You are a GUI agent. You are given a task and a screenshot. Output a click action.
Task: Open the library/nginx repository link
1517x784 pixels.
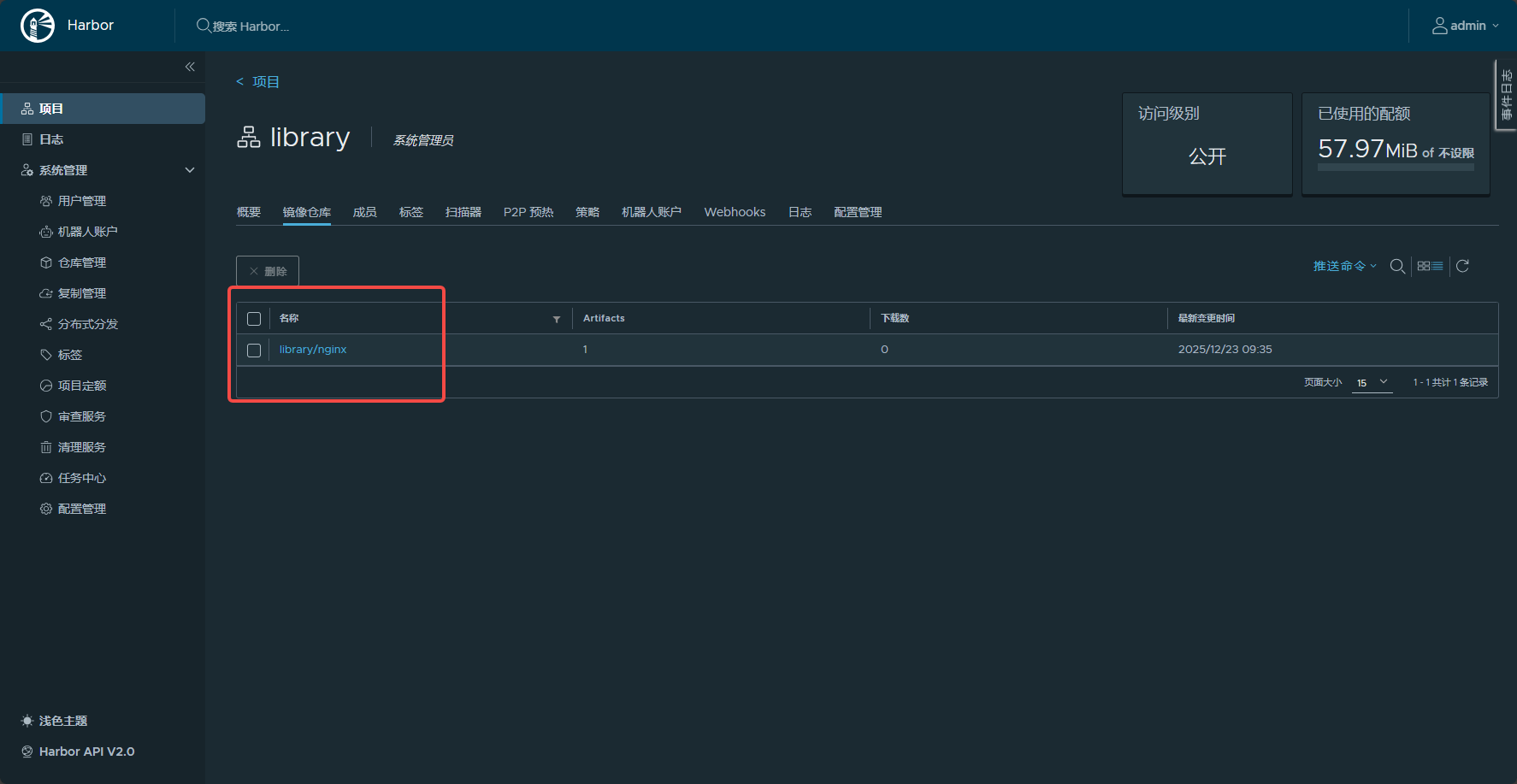(x=313, y=350)
